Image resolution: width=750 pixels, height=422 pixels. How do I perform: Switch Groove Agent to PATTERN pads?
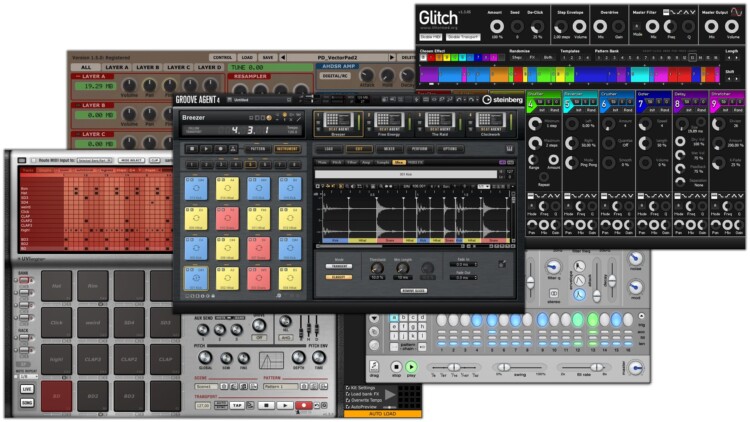258,149
